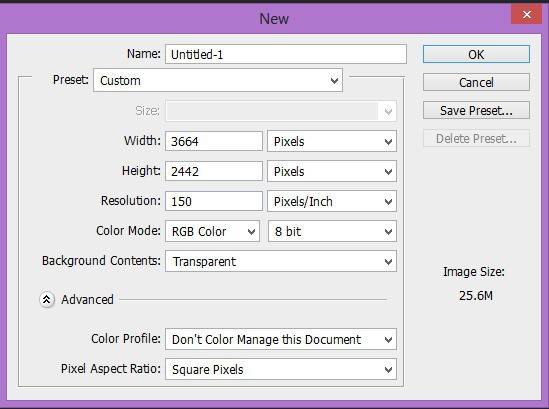Click OK to create the document
Screen dimensions: 549x409
(x=476, y=54)
